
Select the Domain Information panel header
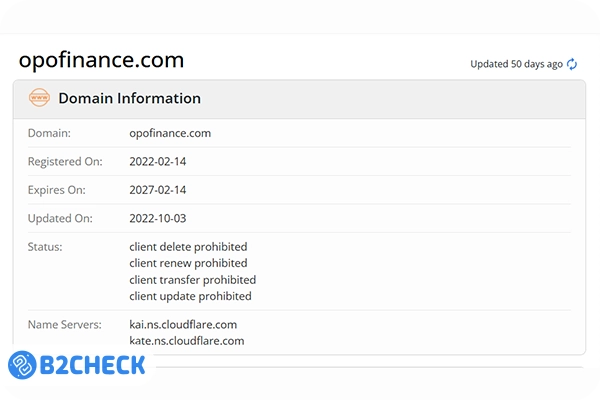click(129, 98)
